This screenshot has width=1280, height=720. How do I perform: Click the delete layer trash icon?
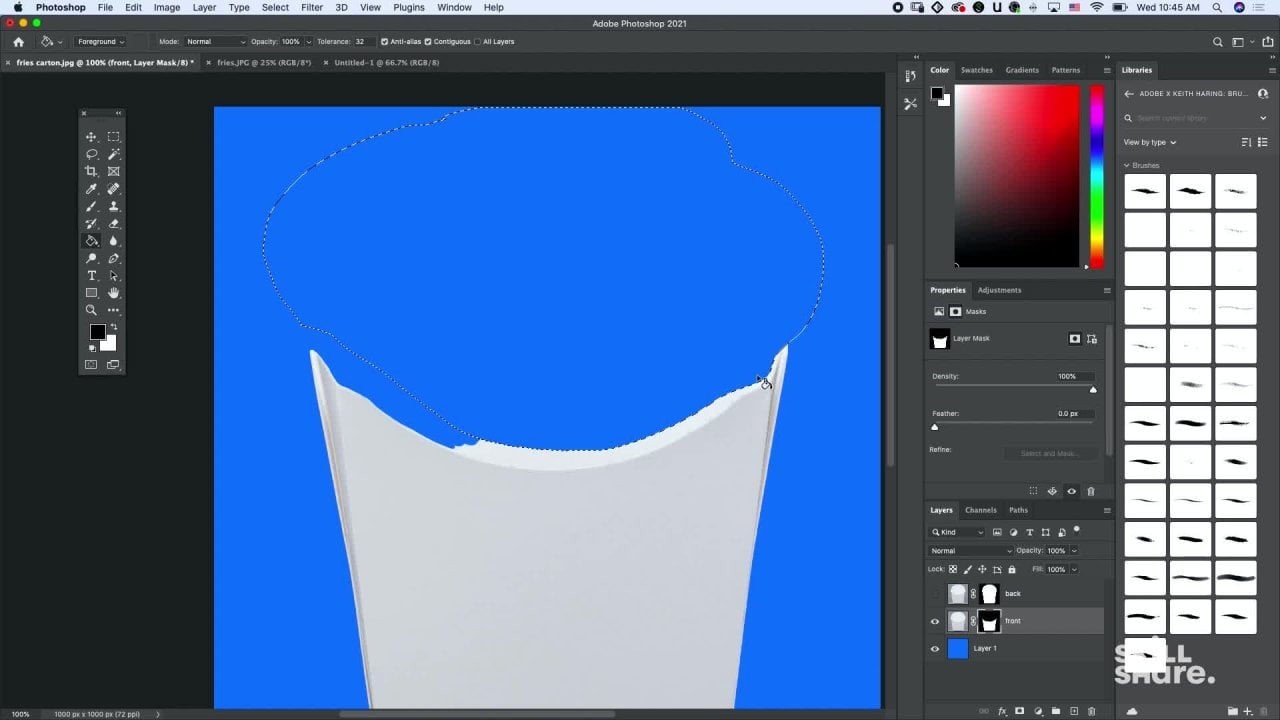(x=1092, y=711)
